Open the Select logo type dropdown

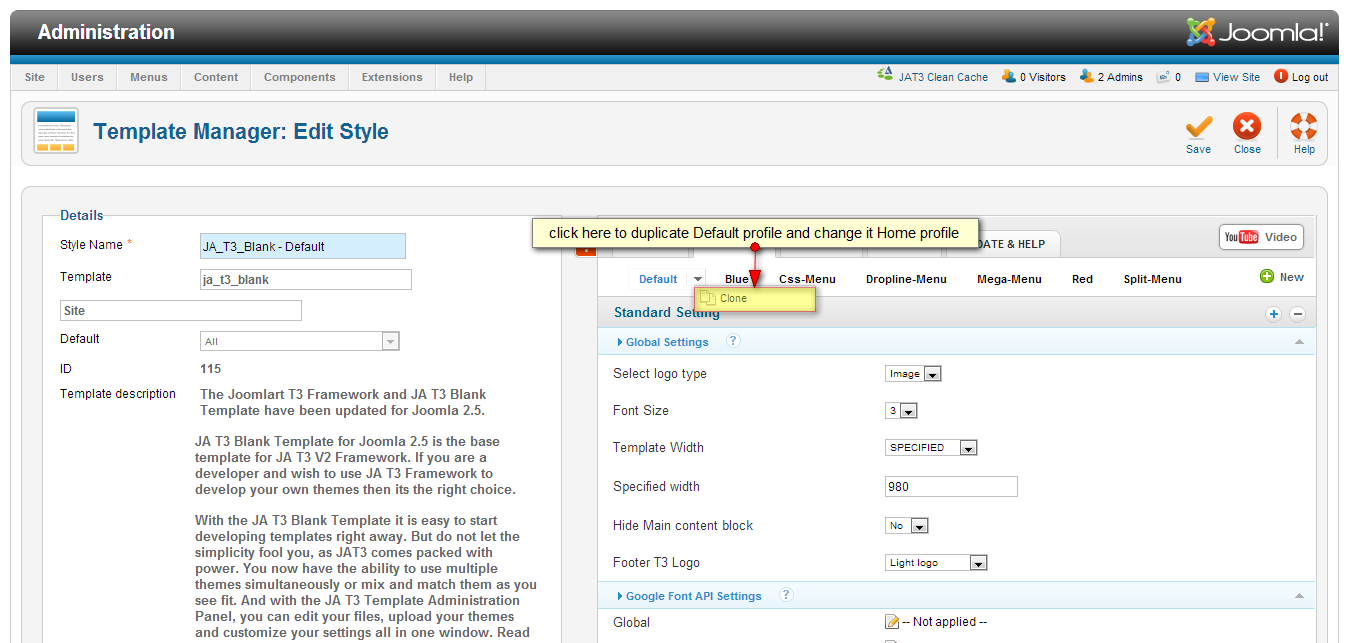tap(913, 374)
